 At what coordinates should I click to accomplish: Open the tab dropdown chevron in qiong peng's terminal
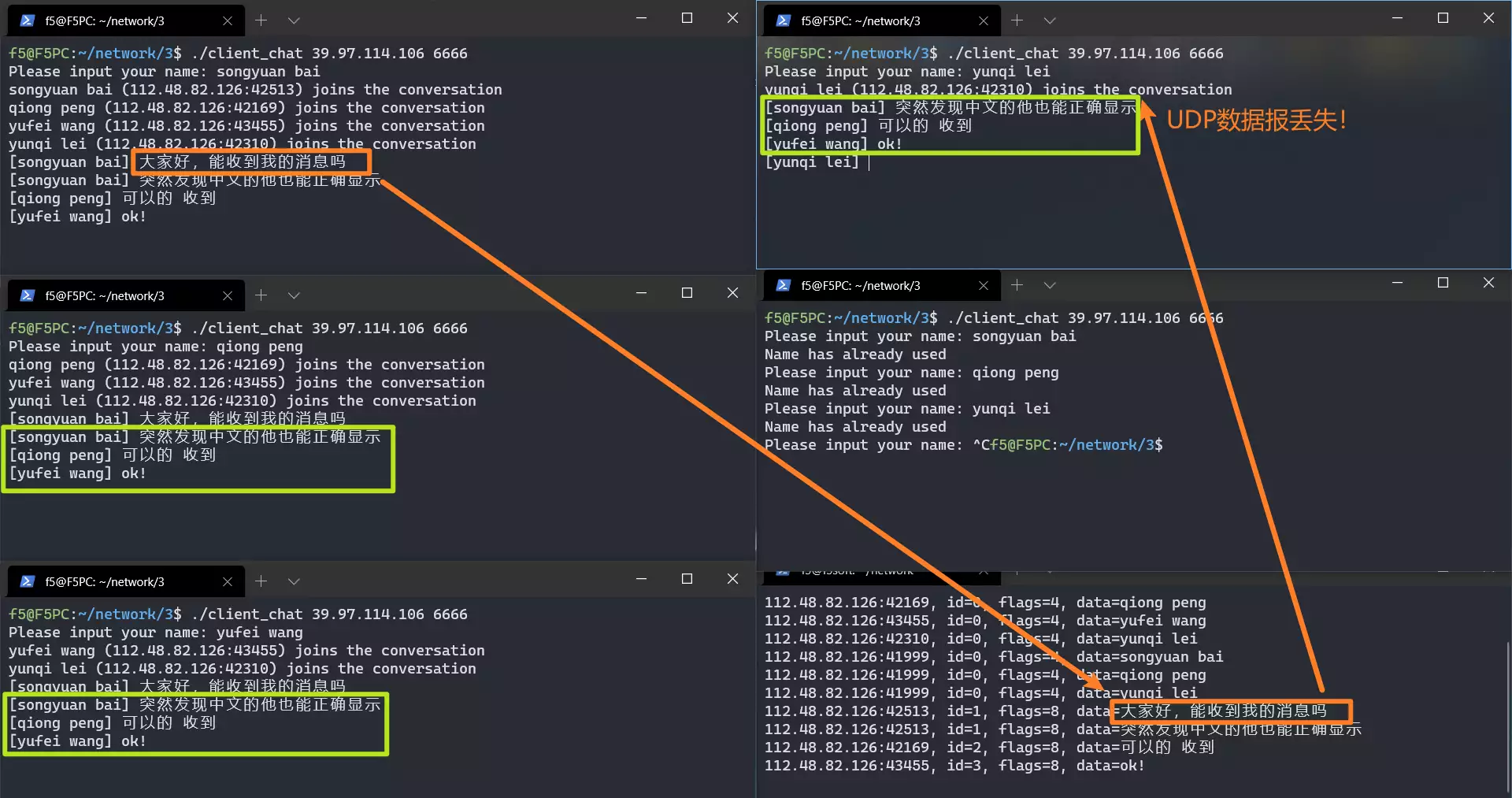pos(294,295)
